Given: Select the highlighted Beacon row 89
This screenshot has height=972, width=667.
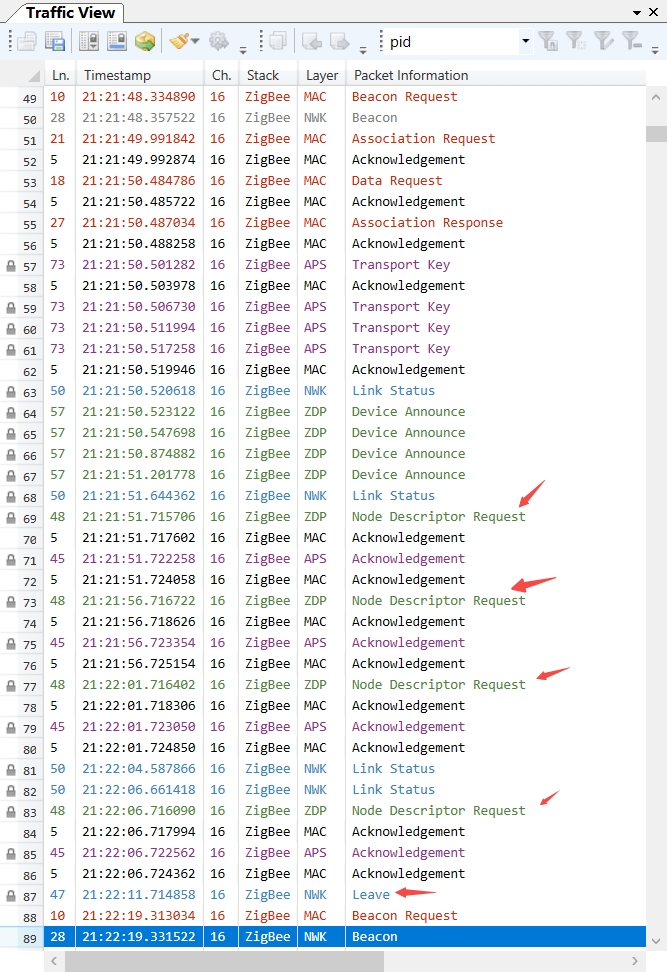Looking at the screenshot, I should [345, 937].
